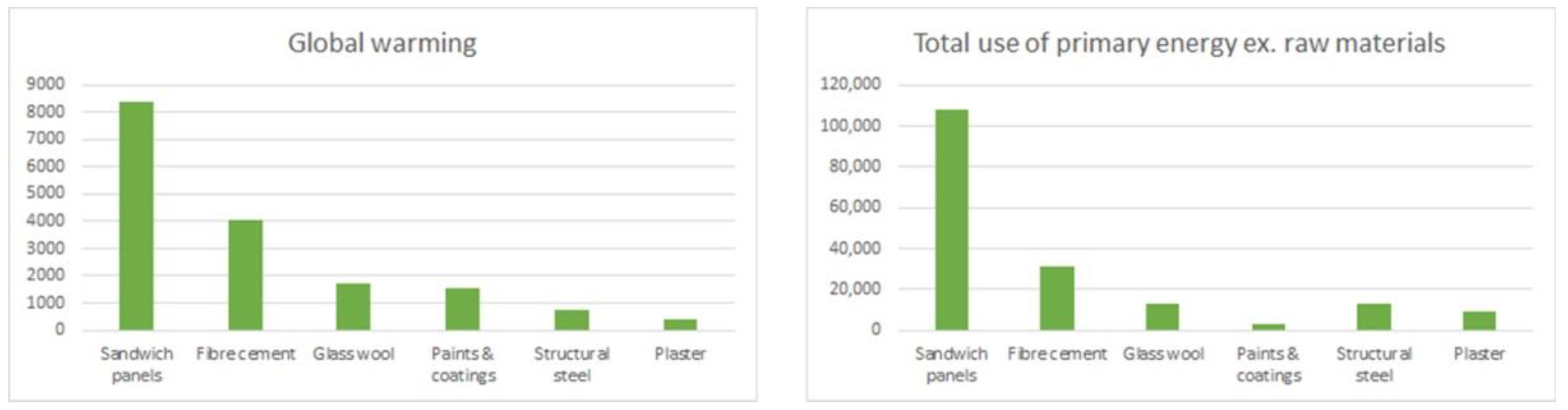The width and height of the screenshot is (1568, 410).
Task: Select Fibre cement bar in primary energy chart
Action: [x=1057, y=298]
